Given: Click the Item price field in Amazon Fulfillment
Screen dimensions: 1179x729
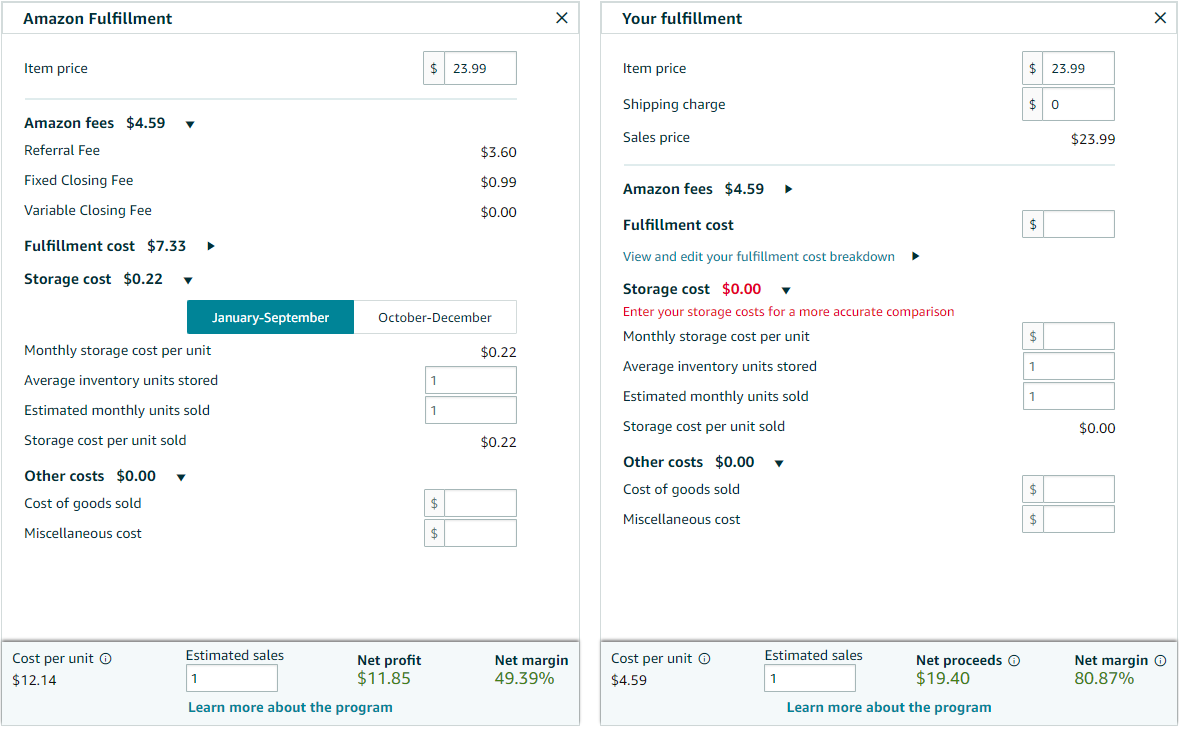Looking at the screenshot, I should 479,68.
